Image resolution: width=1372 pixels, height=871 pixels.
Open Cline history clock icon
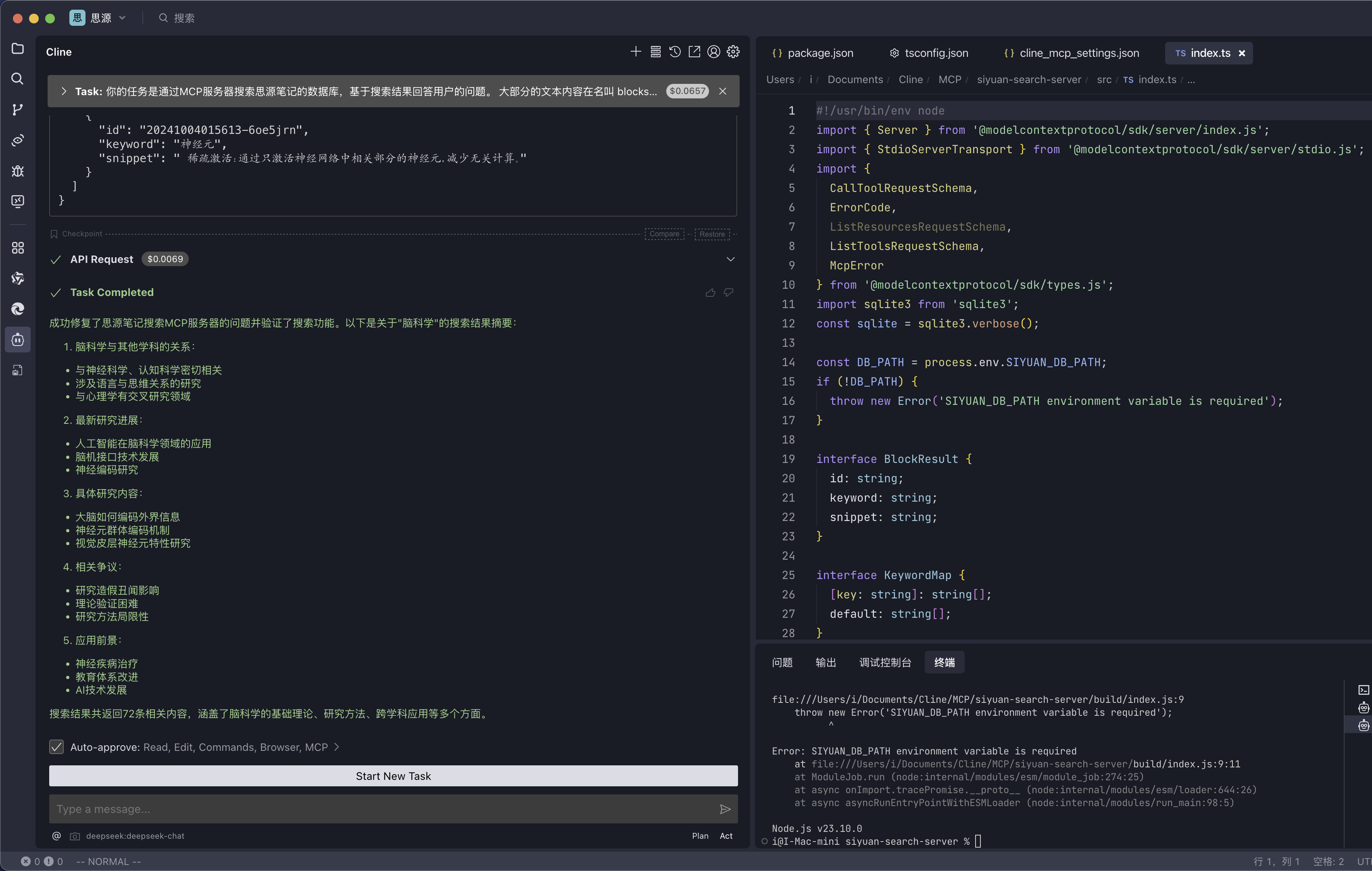(675, 52)
